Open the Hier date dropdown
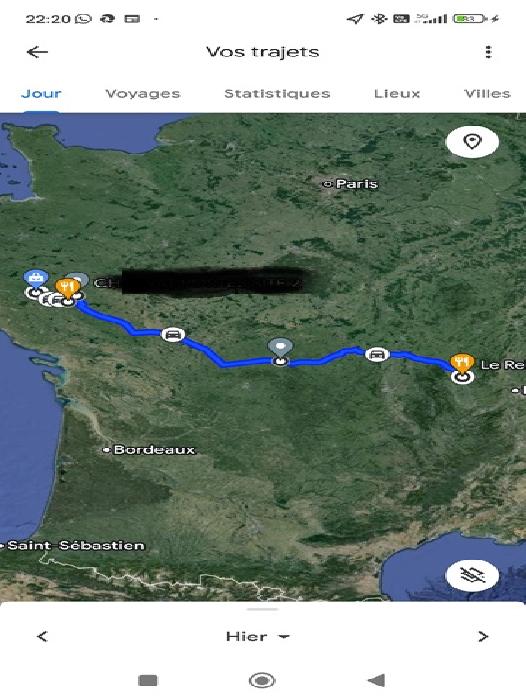The height and width of the screenshot is (700, 526). [258, 636]
